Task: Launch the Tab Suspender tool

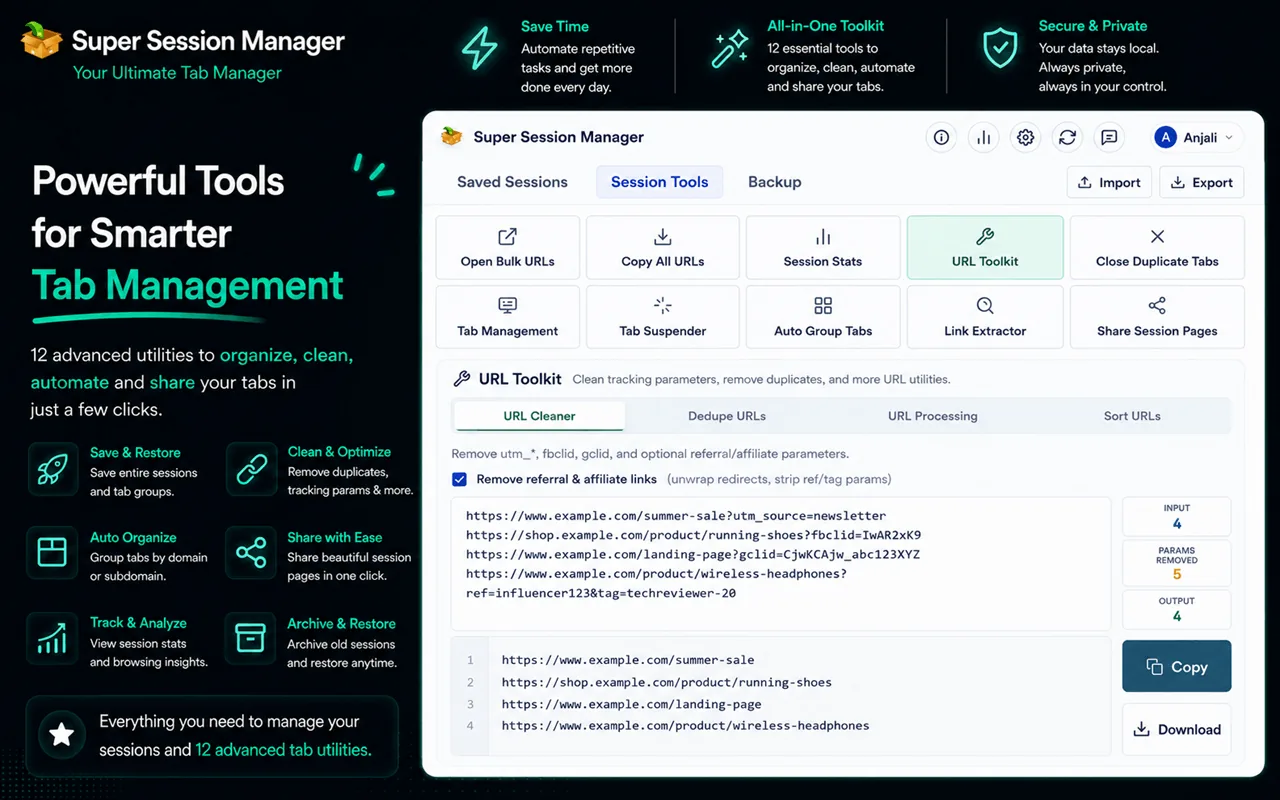Action: [x=663, y=317]
